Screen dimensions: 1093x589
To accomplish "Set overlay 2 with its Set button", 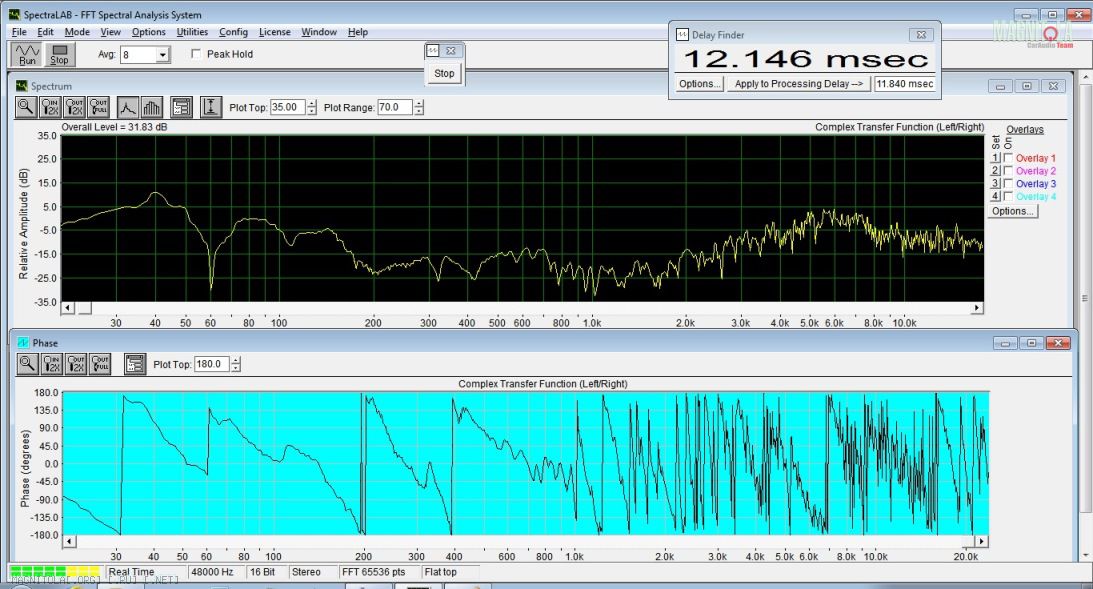I will 995,171.
